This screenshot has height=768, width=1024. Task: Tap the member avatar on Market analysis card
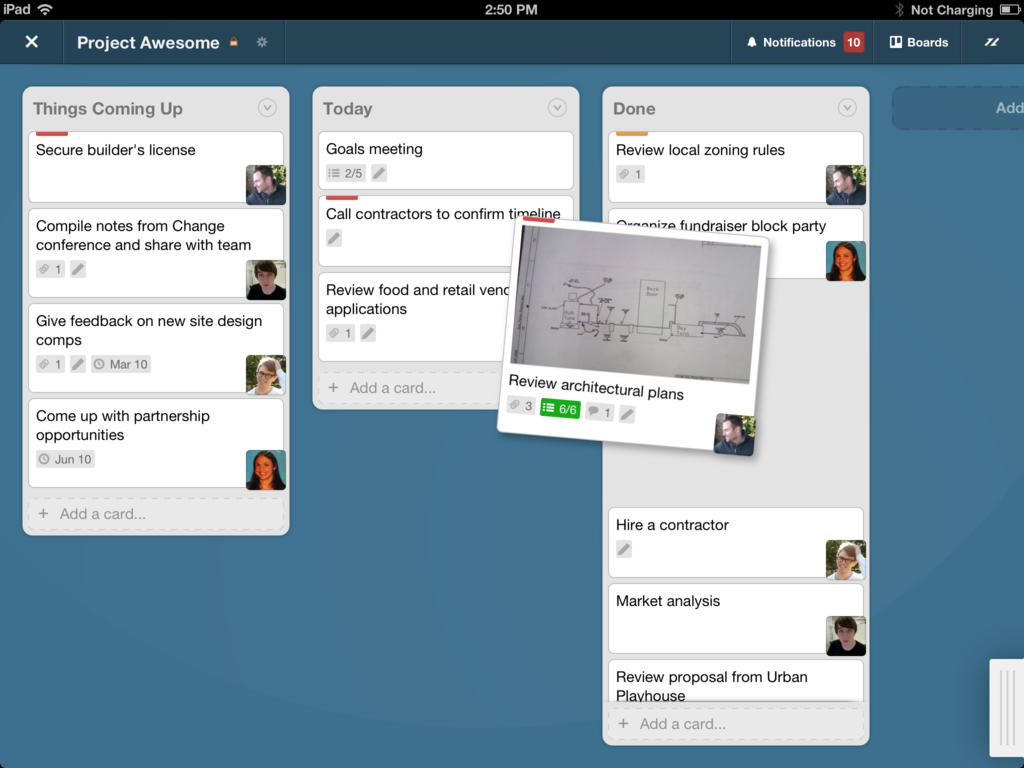(846, 634)
